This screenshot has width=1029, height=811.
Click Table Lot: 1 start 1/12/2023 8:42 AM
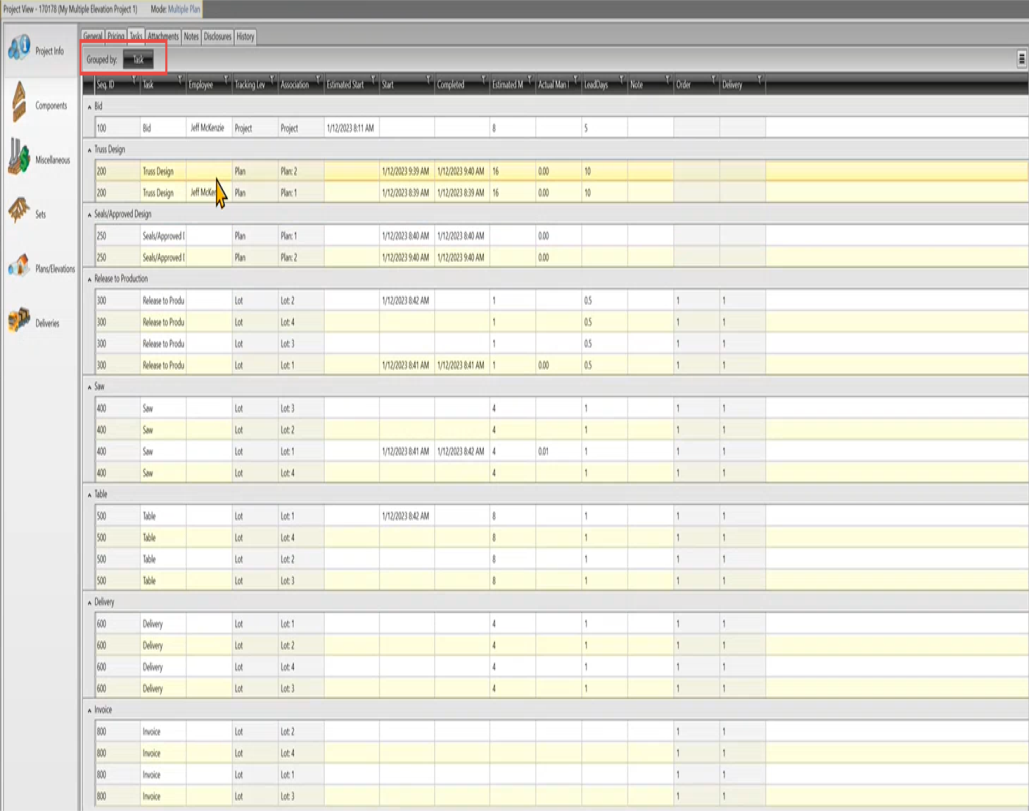tap(406, 516)
